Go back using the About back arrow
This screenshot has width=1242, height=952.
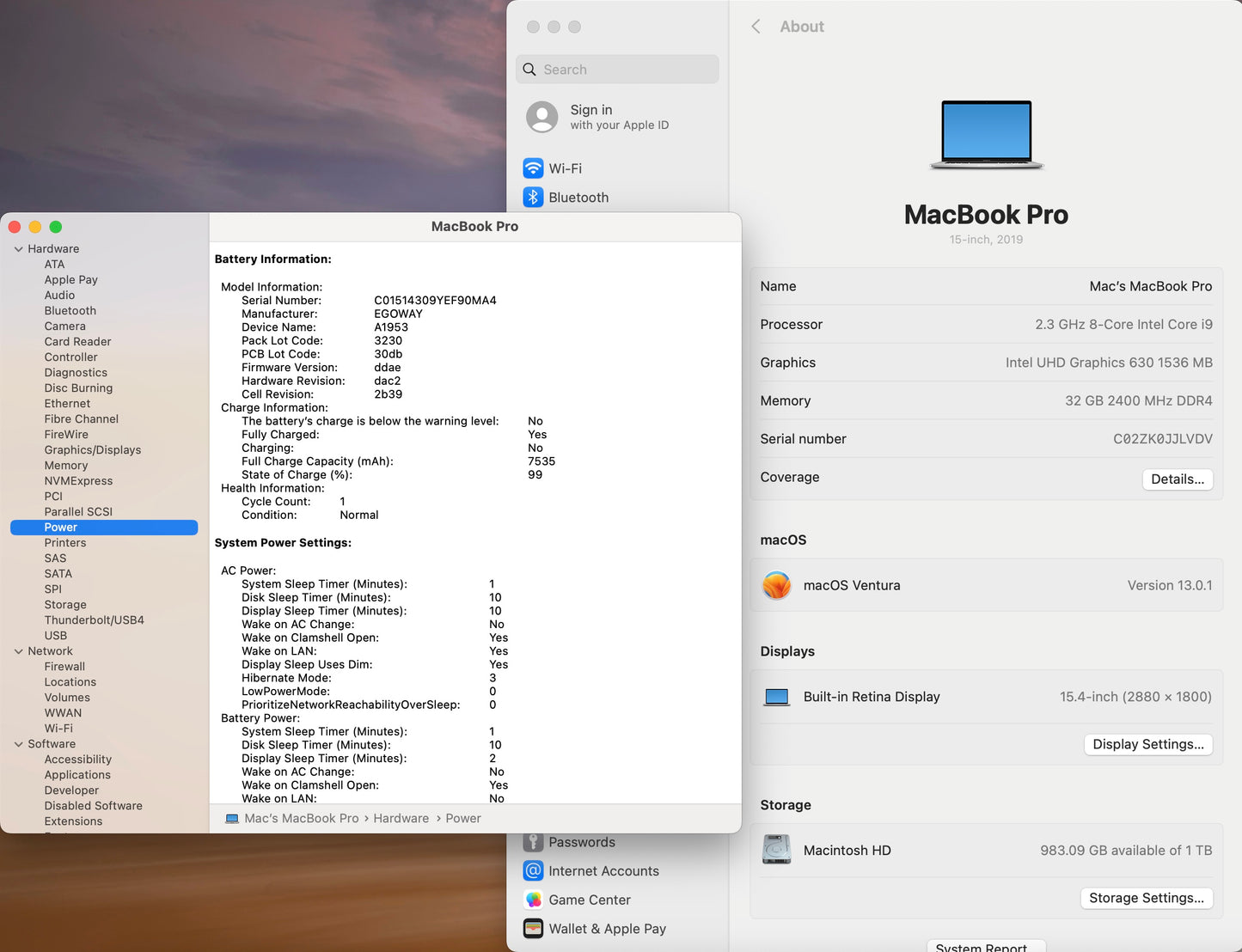(756, 26)
